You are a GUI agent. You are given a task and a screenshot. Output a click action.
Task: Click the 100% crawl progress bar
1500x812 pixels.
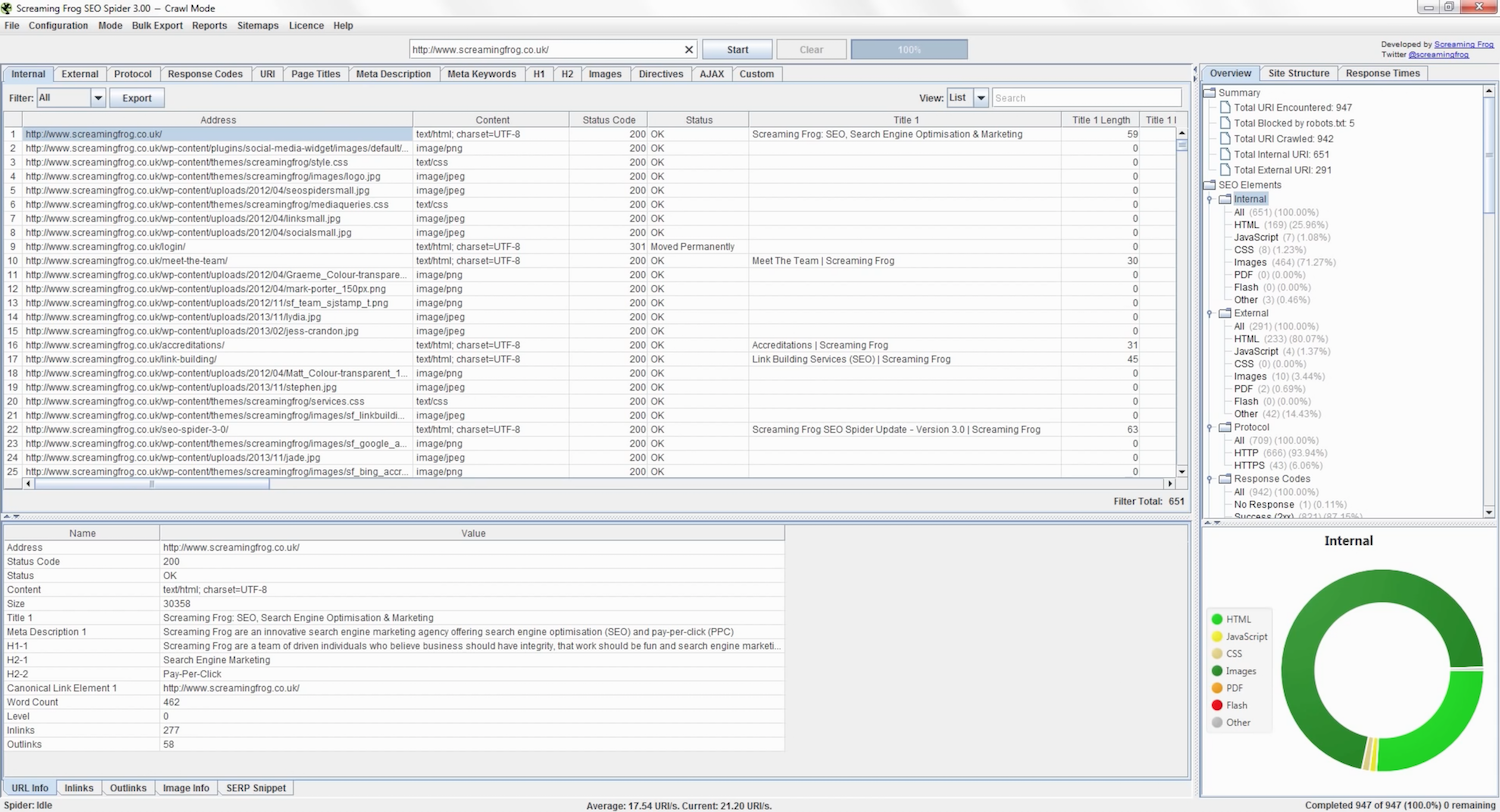[909, 49]
